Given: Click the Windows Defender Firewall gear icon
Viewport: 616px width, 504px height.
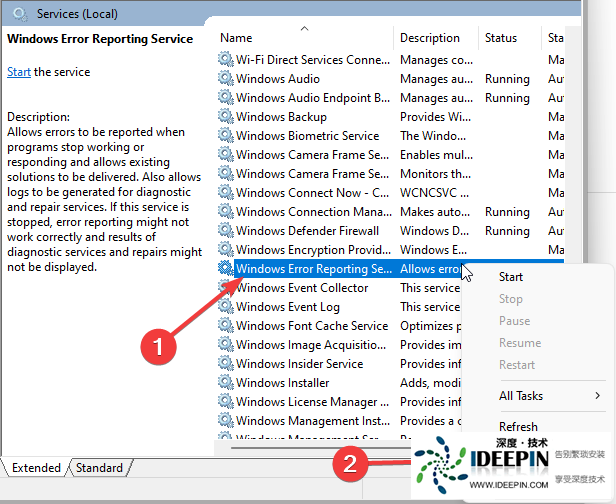Looking at the screenshot, I should 225,231.
